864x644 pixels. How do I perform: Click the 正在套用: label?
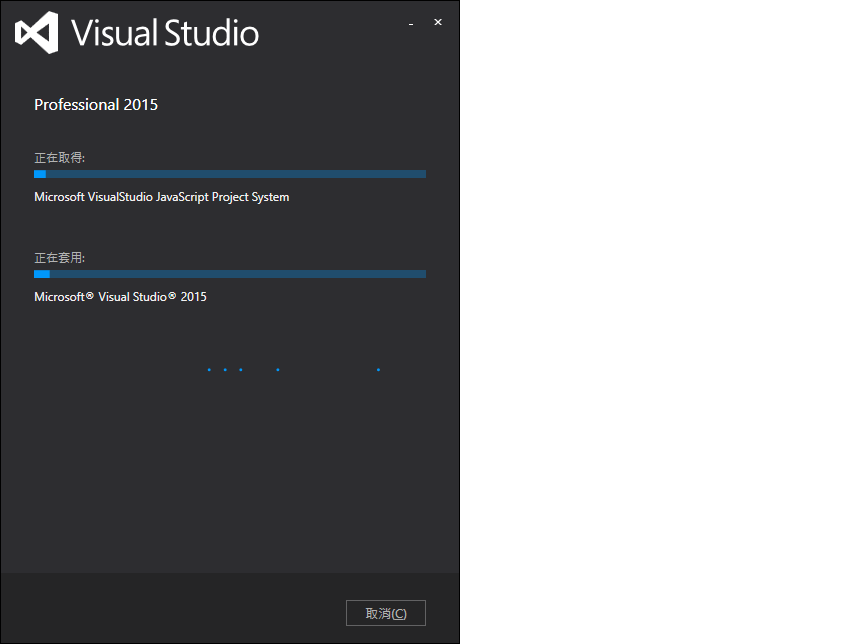coord(60,258)
